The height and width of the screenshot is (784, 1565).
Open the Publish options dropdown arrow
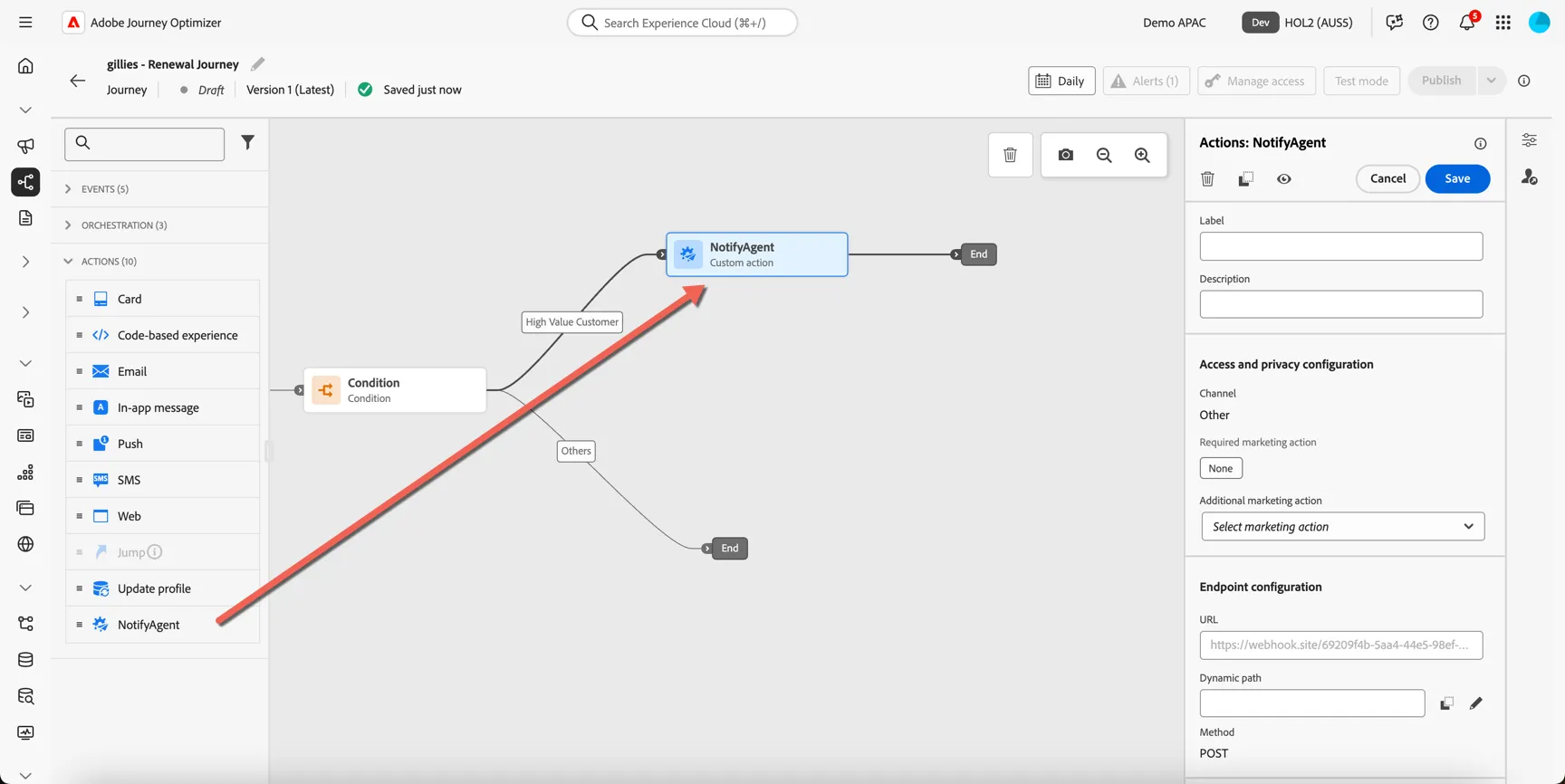[1491, 81]
